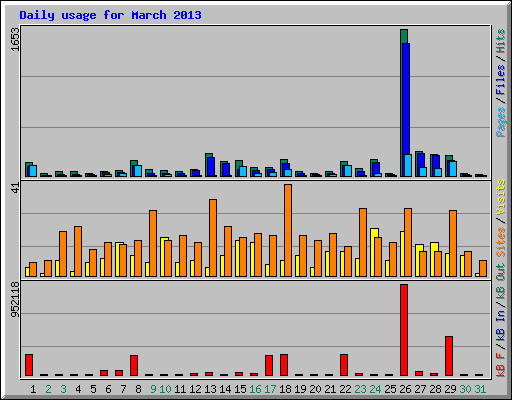This screenshot has width=512, height=400.
Task: Click day label 25 on the x-axis
Action: click(x=390, y=389)
